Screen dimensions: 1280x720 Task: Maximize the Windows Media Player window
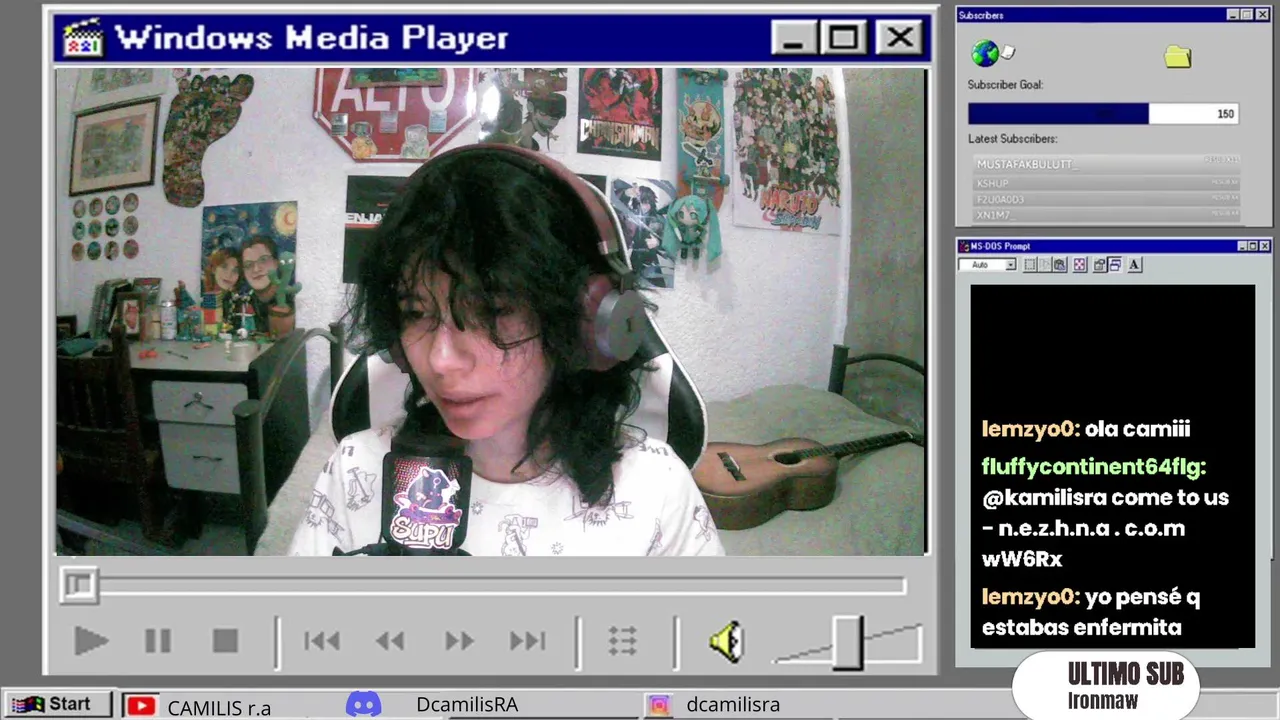843,38
